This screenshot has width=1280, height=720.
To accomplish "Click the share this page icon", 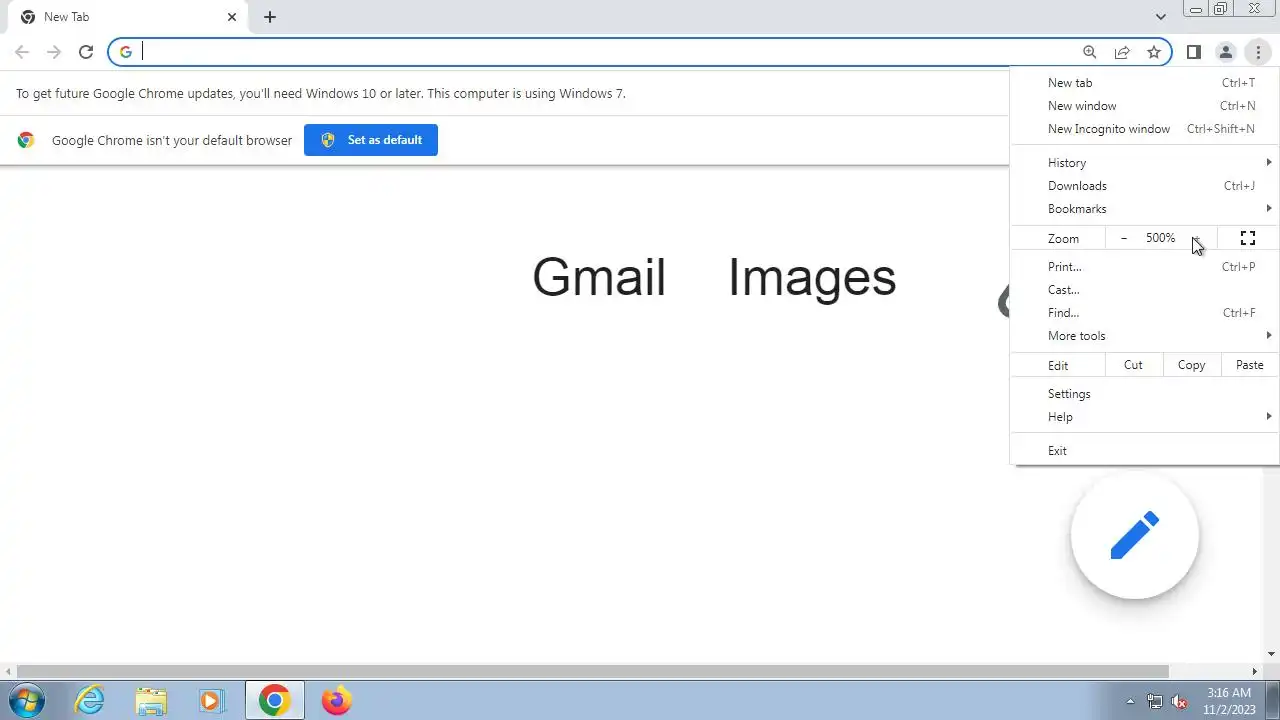I will [x=1122, y=52].
